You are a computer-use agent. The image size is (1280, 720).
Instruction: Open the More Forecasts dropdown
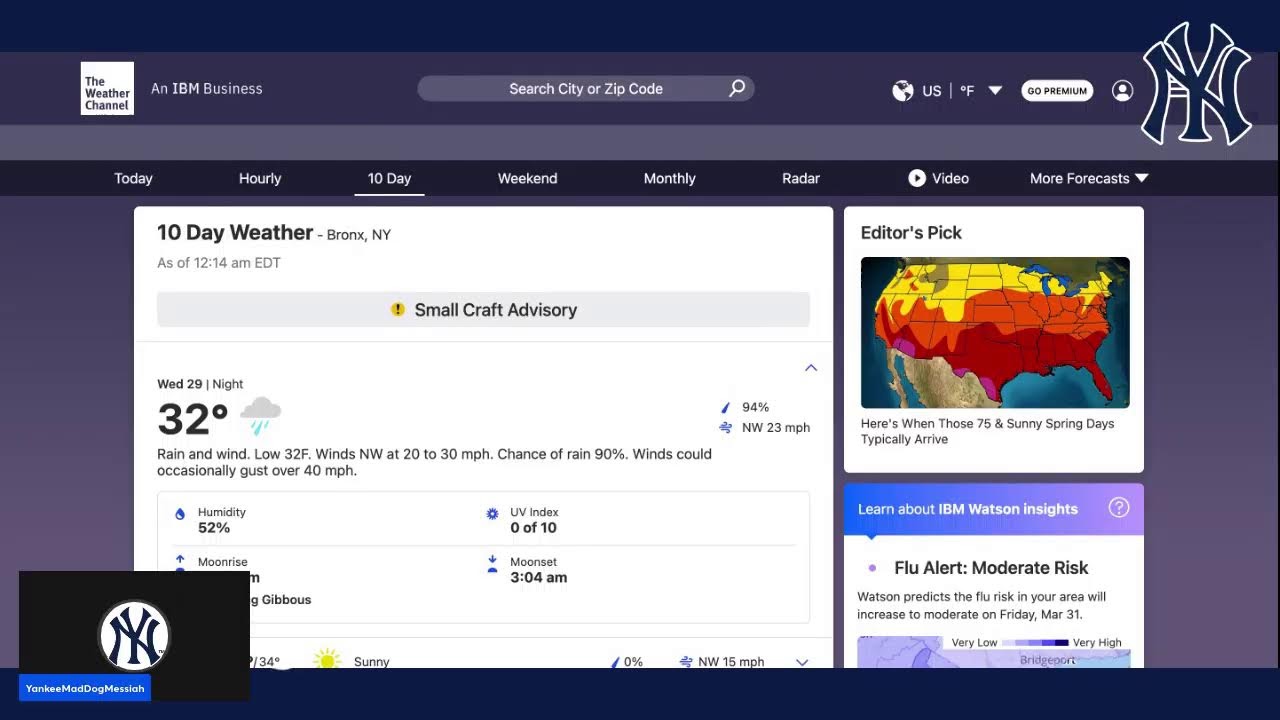[1089, 178]
